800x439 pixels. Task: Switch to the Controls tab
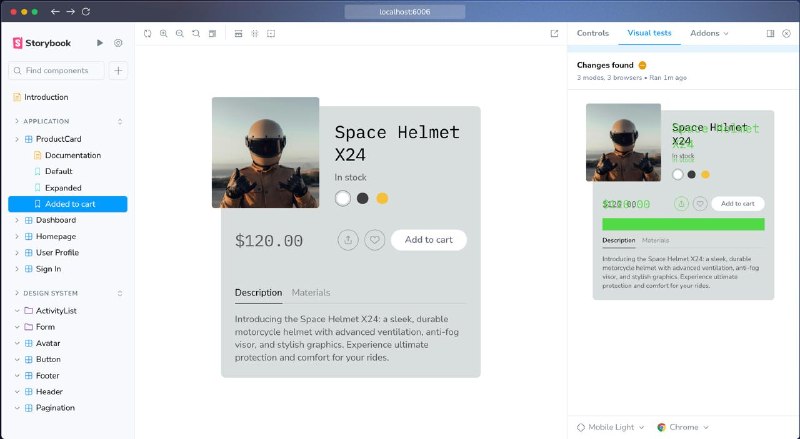coord(593,33)
